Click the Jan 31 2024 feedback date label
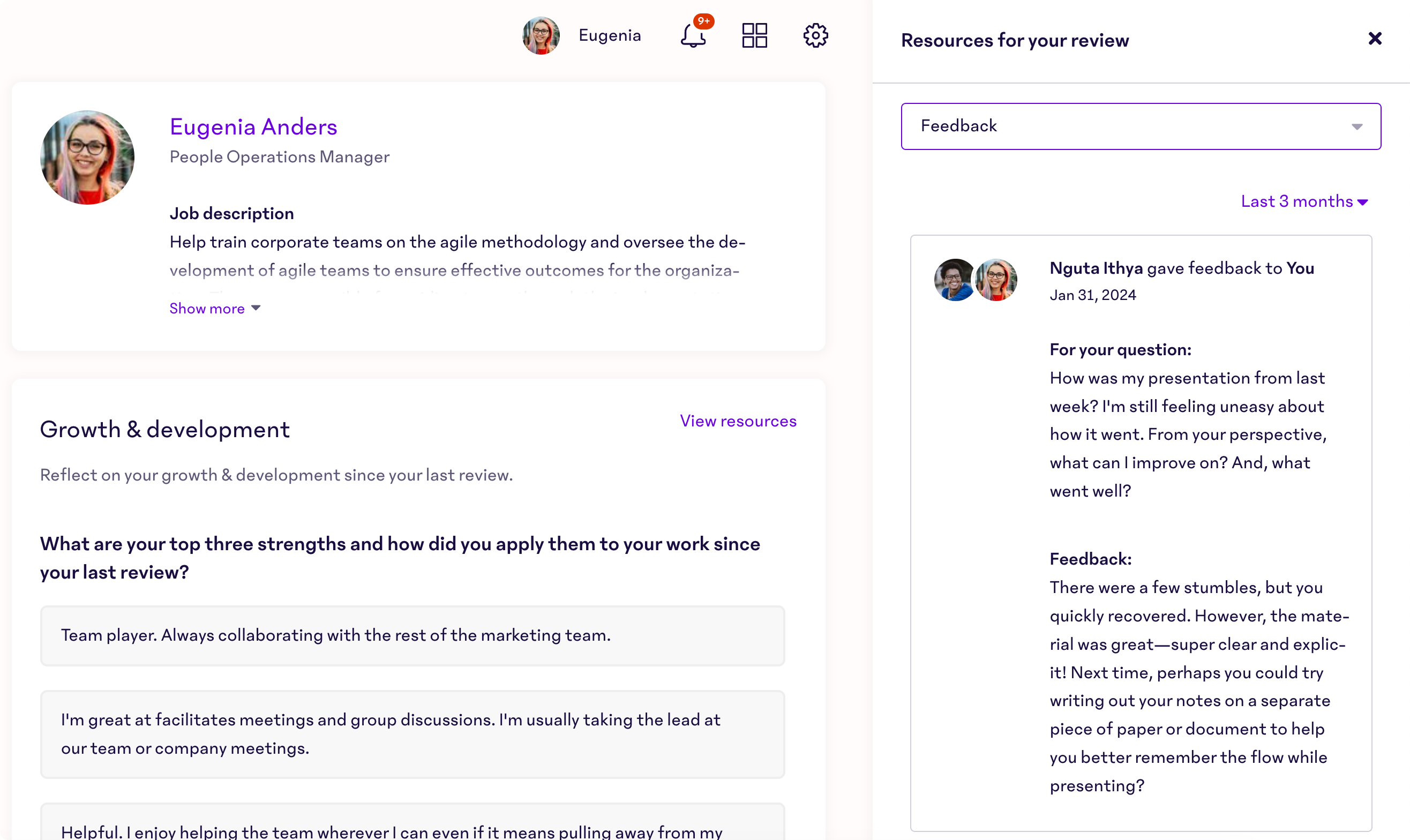The height and width of the screenshot is (840, 1410). (1093, 295)
